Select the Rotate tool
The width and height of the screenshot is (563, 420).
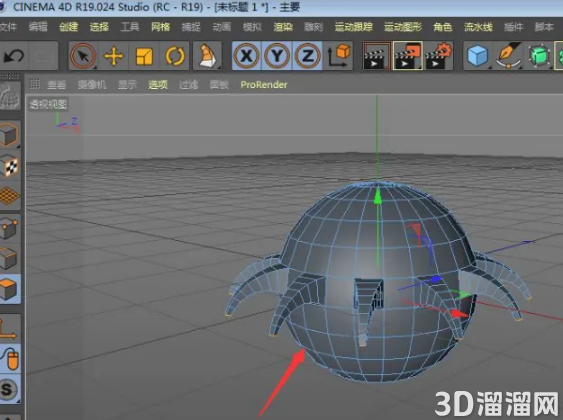(175, 56)
